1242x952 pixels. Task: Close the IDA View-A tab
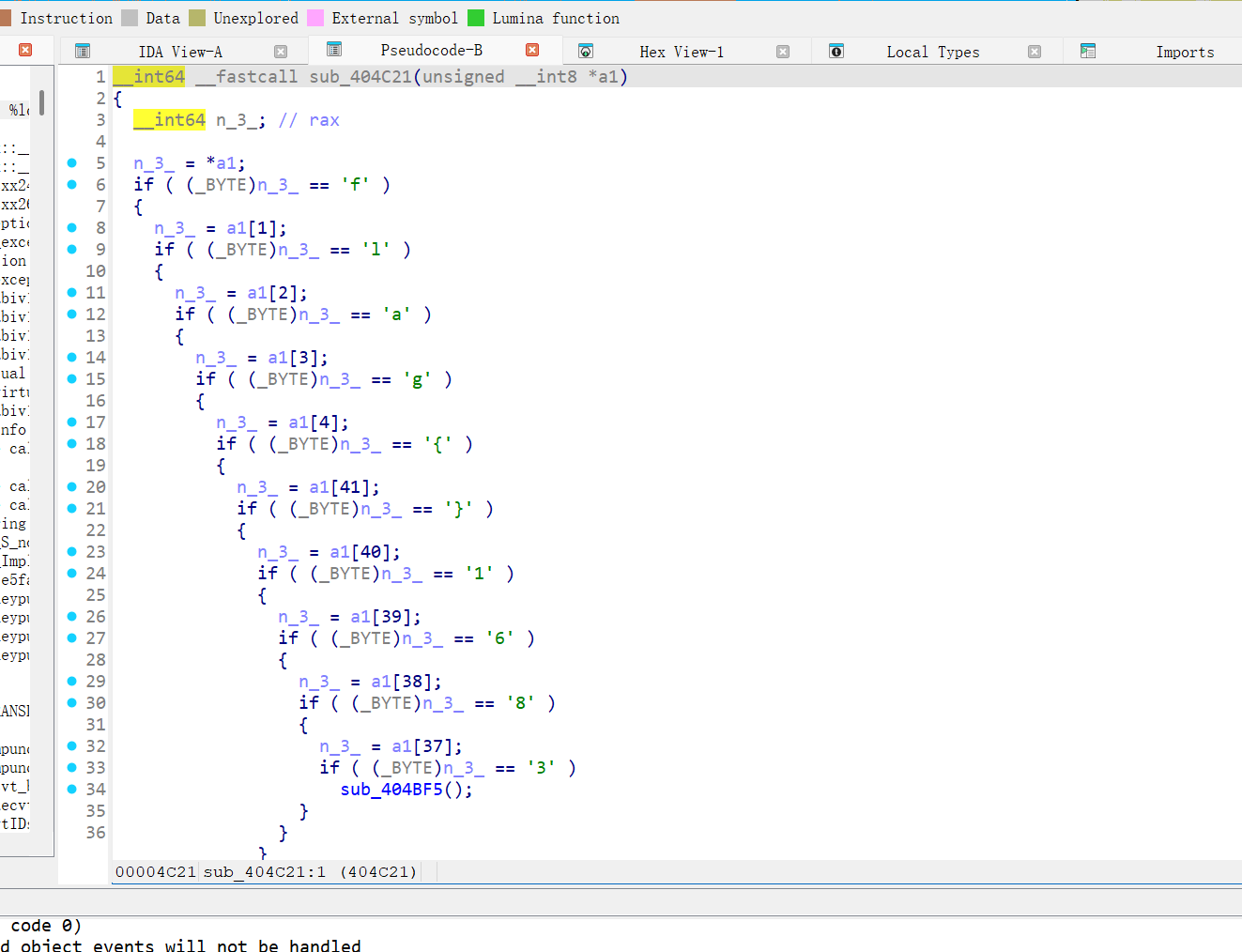pyautogui.click(x=281, y=52)
